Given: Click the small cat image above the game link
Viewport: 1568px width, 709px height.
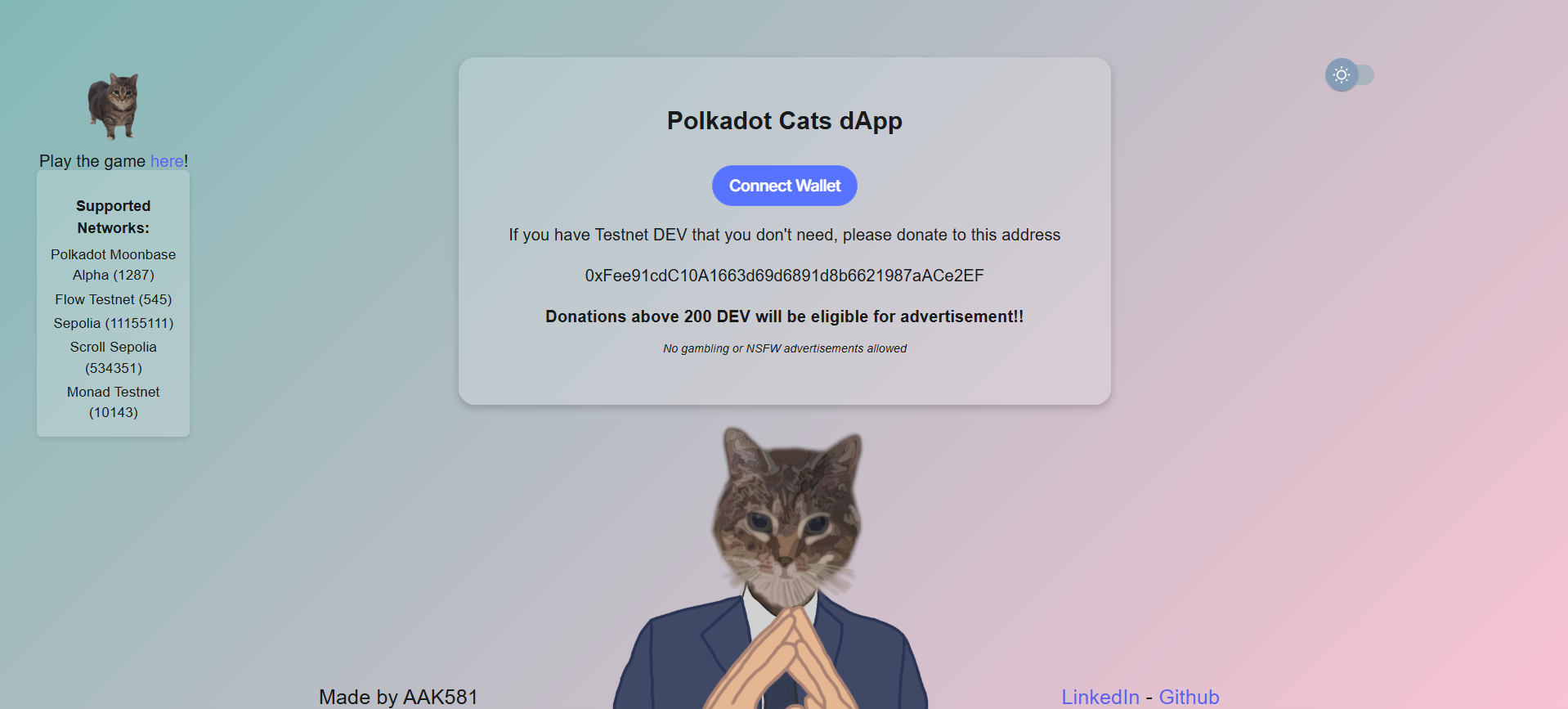Looking at the screenshot, I should [114, 106].
